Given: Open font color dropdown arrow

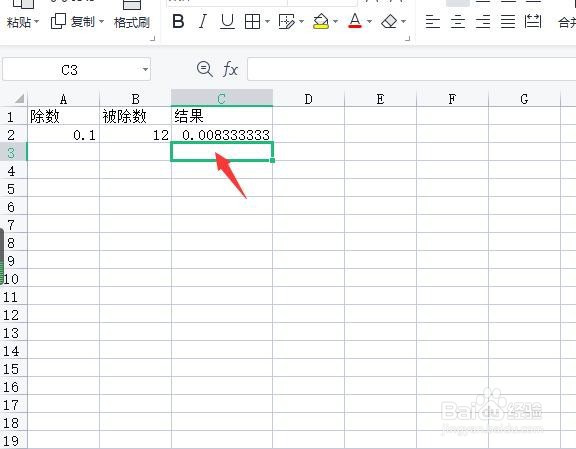Looking at the screenshot, I should [370, 22].
